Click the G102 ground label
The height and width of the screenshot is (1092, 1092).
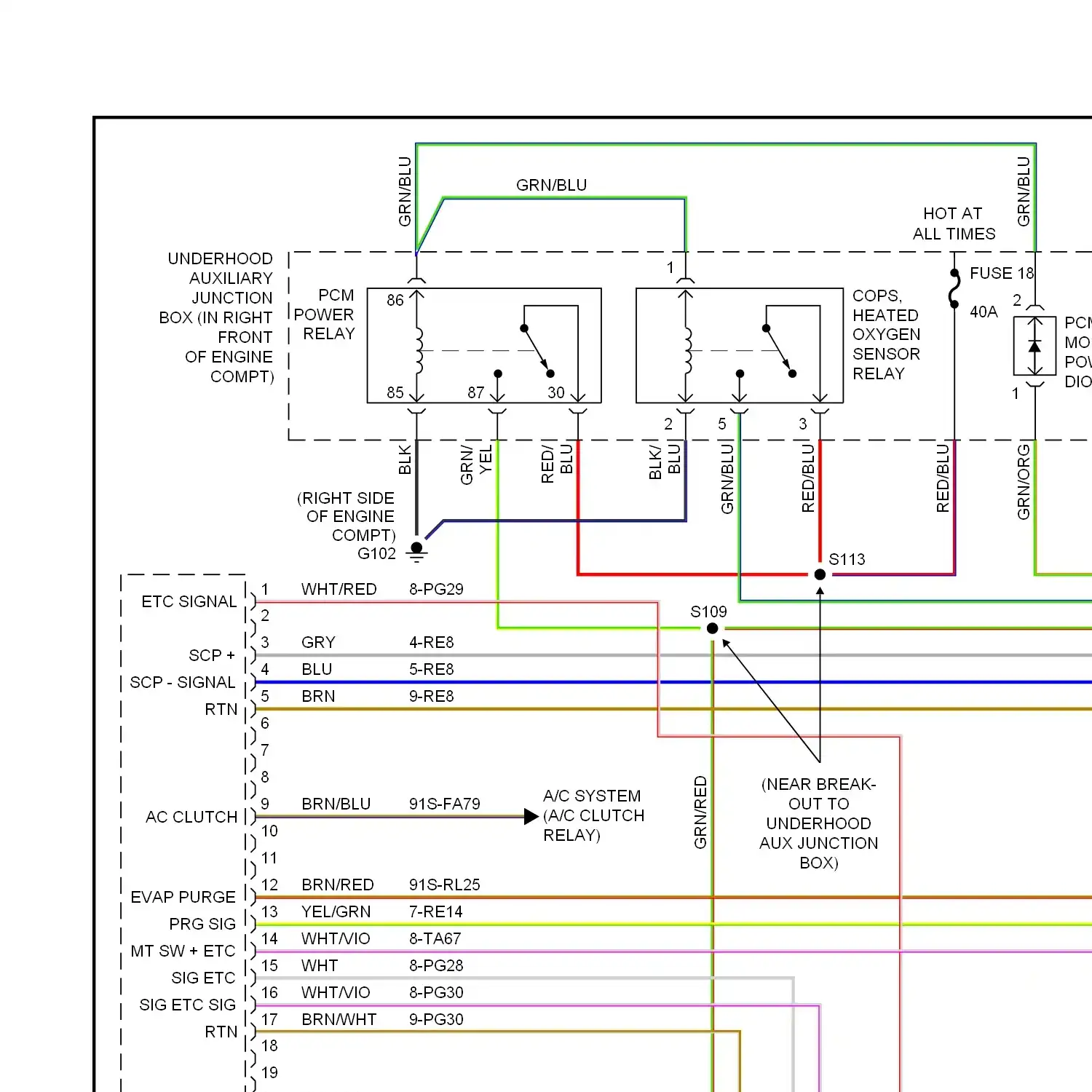click(376, 553)
